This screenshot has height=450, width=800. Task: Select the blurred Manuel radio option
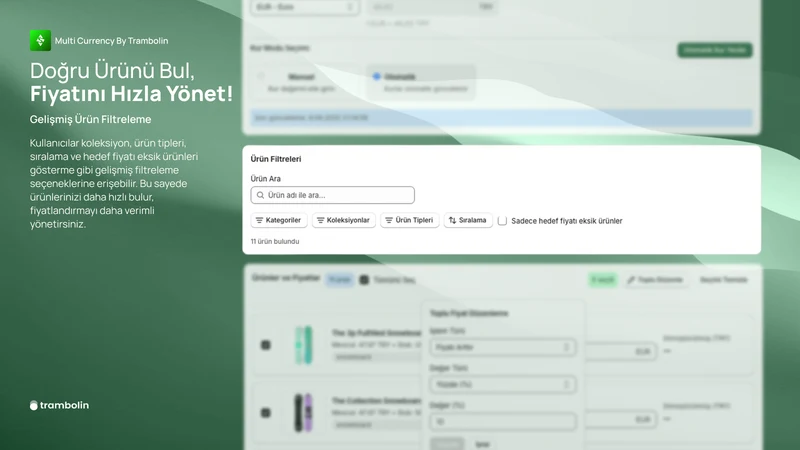click(261, 76)
